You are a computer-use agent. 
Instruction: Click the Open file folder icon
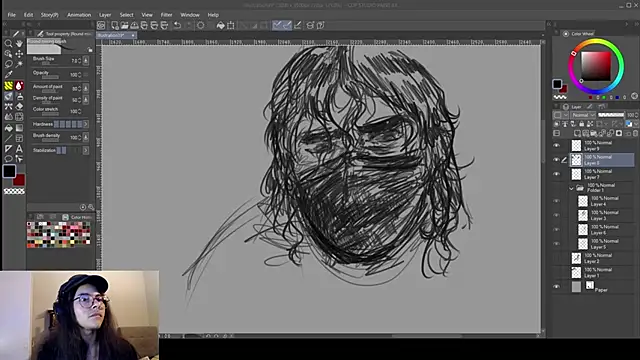click(x=124, y=25)
